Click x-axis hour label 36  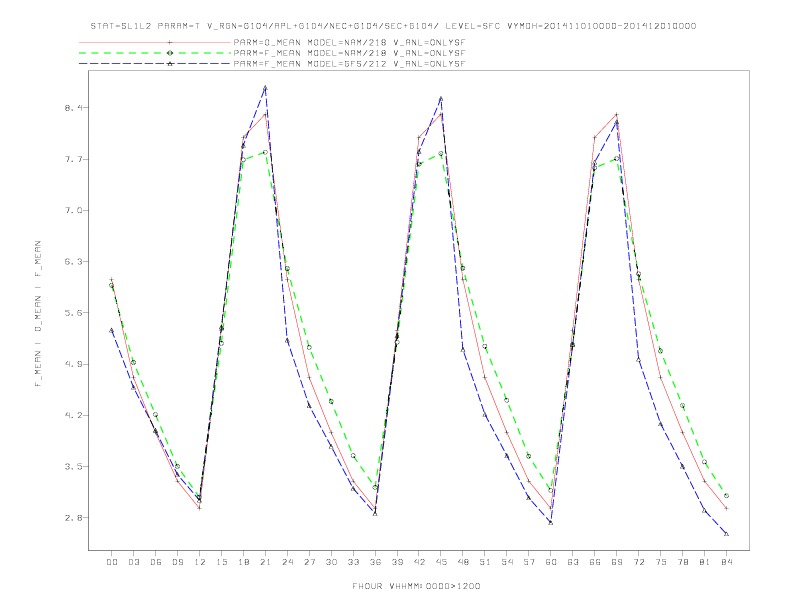coord(375,562)
